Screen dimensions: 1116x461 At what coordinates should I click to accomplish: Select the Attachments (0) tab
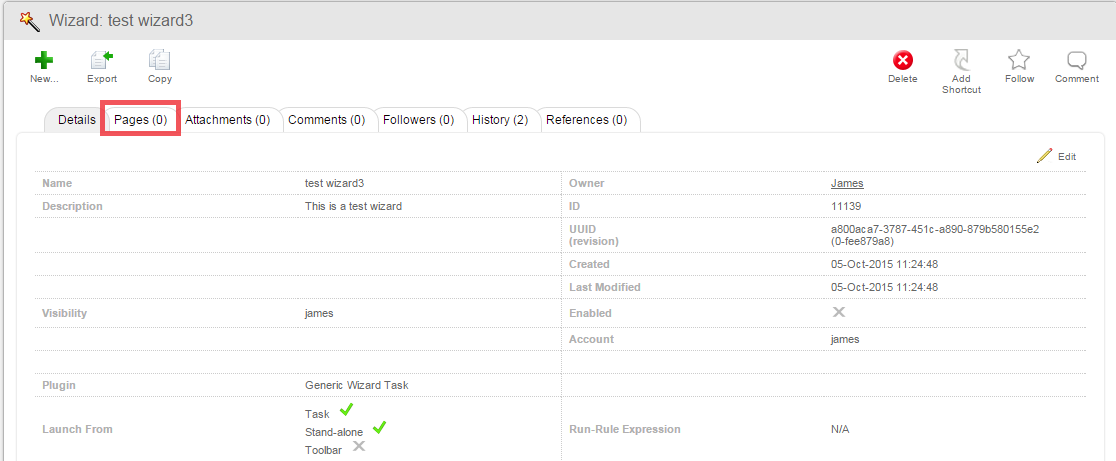[227, 120]
